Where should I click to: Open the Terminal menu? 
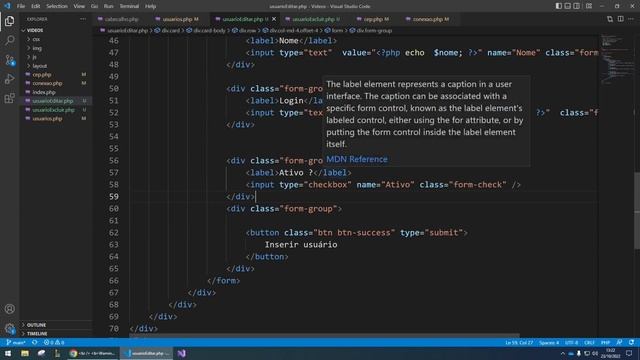click(x=129, y=6)
